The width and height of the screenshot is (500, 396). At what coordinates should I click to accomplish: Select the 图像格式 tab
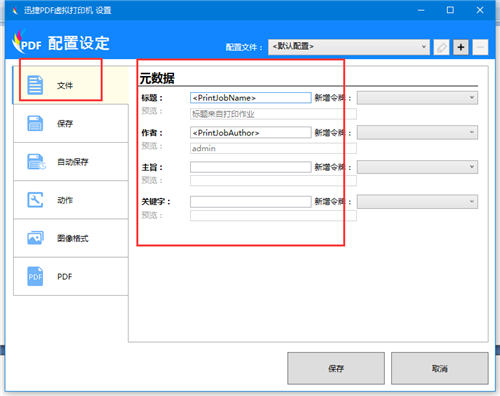(71, 238)
